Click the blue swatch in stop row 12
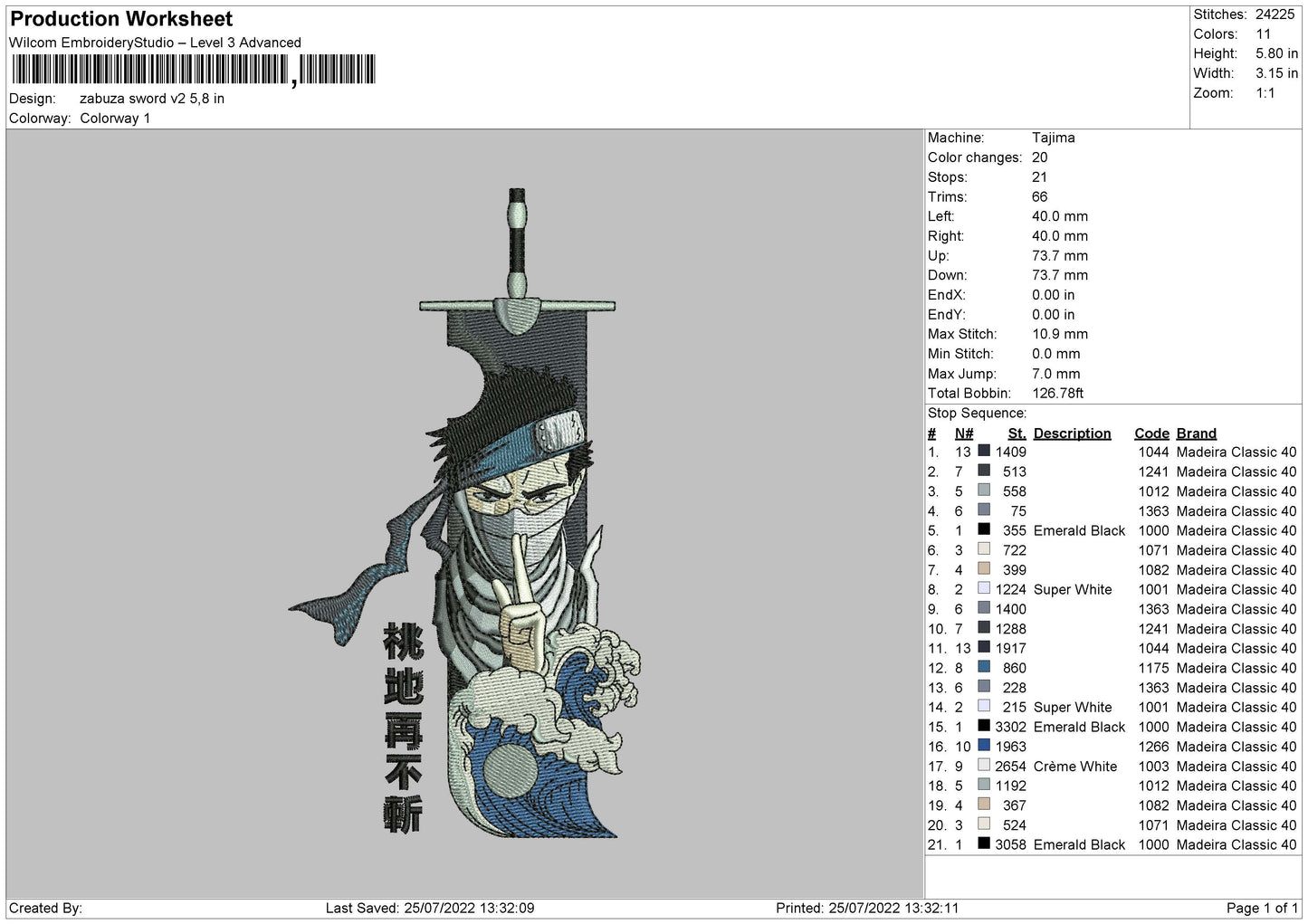Screen dimensions: 1308x924 click(984, 668)
